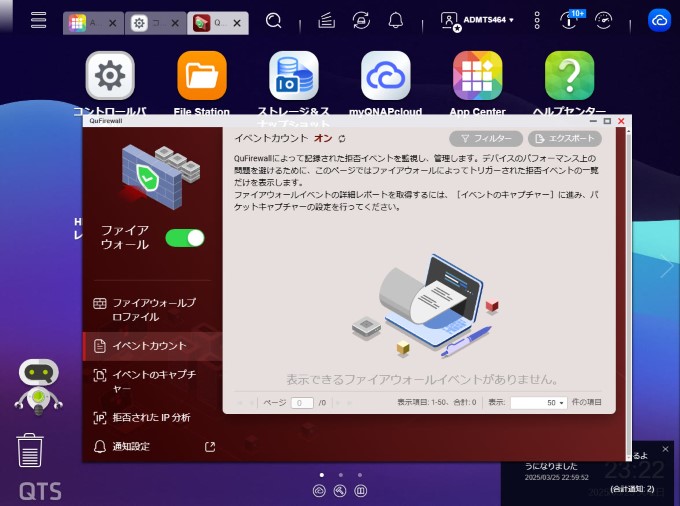Open external devices icon in top bar
The image size is (680, 506).
(x=361, y=20)
